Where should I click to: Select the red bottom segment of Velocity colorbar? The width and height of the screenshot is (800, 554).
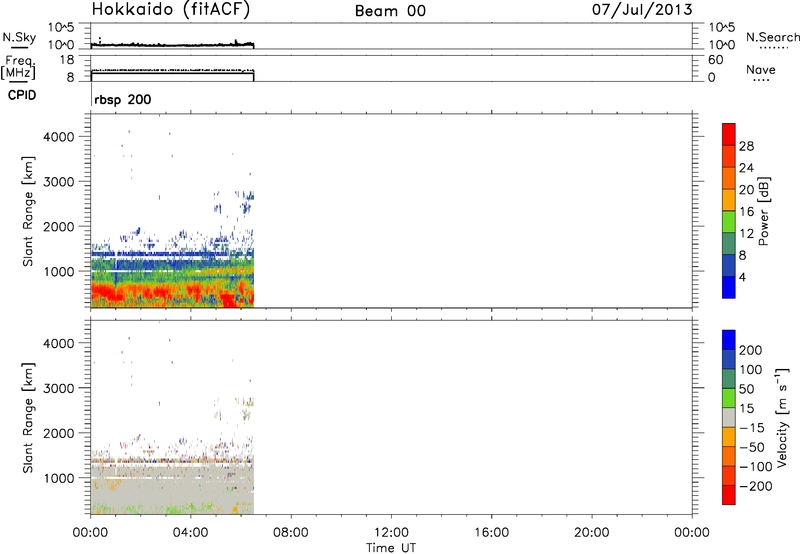tap(729, 495)
